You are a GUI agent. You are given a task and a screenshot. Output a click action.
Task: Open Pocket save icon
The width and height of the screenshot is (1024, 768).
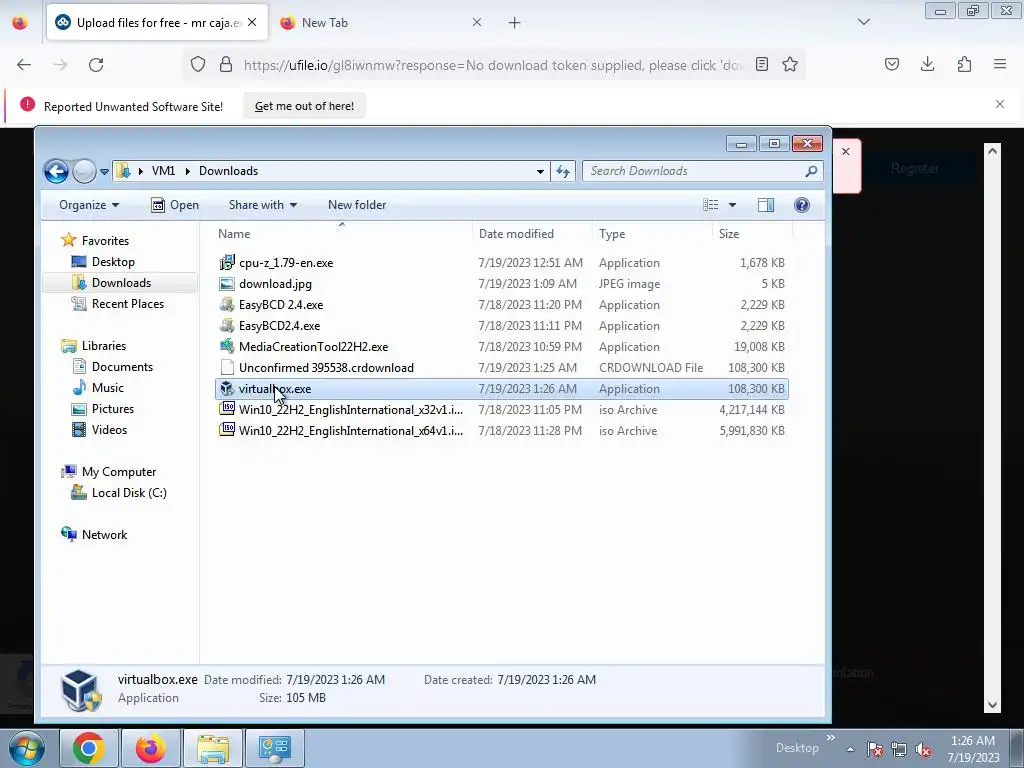click(x=891, y=64)
